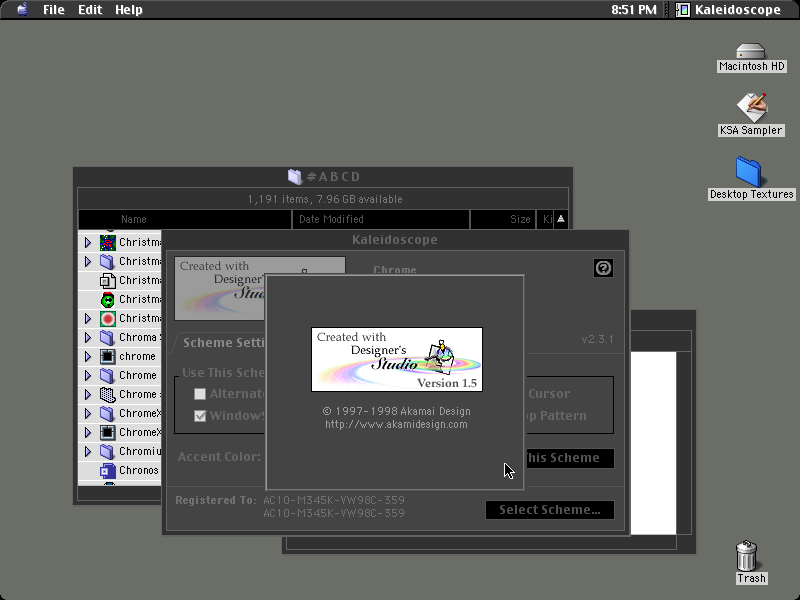Select the lowercase chrome scheme icon
Screen dimensions: 800x600
click(x=108, y=356)
